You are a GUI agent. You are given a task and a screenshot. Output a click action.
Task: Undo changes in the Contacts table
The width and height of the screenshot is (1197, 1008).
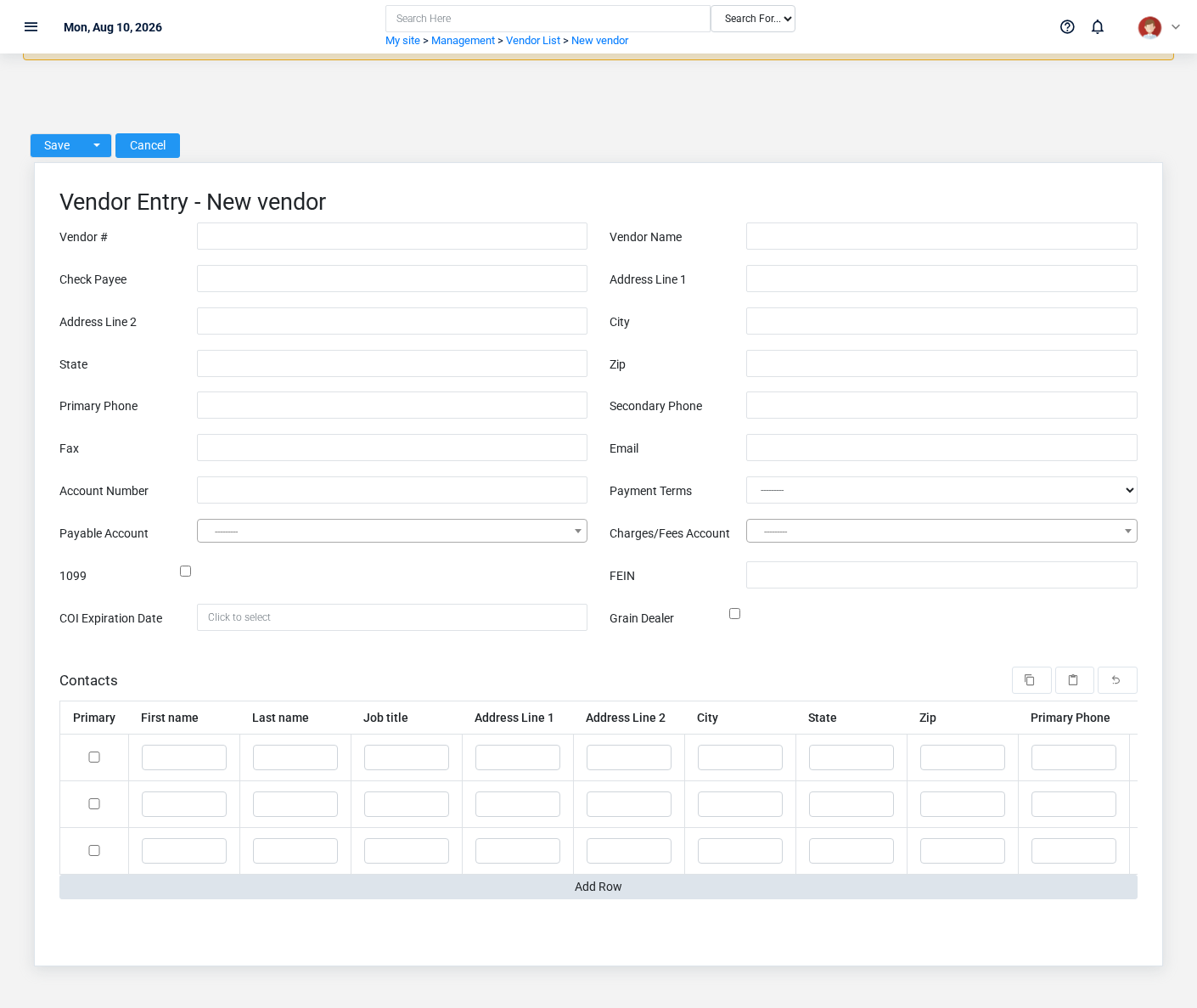click(x=1117, y=680)
